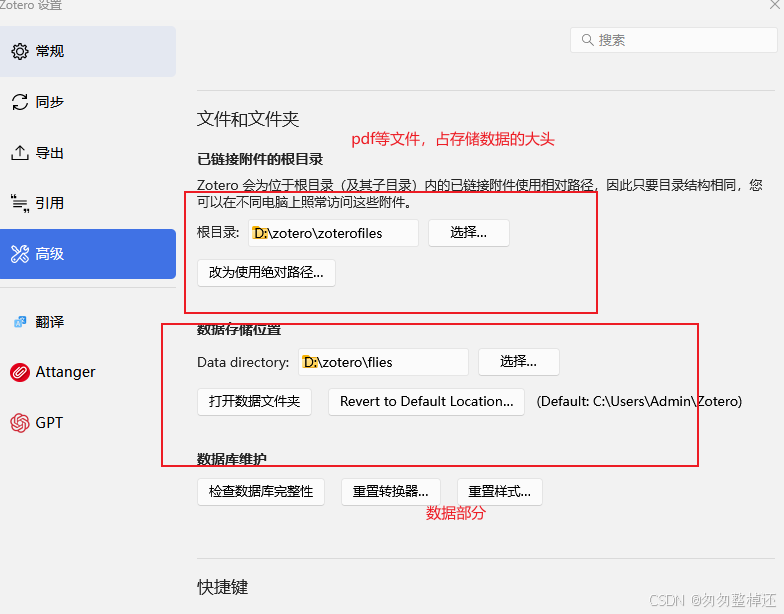Viewport: 784px width, 614px height.
Task: Switch to the 同步 pane
Action: (x=88, y=102)
